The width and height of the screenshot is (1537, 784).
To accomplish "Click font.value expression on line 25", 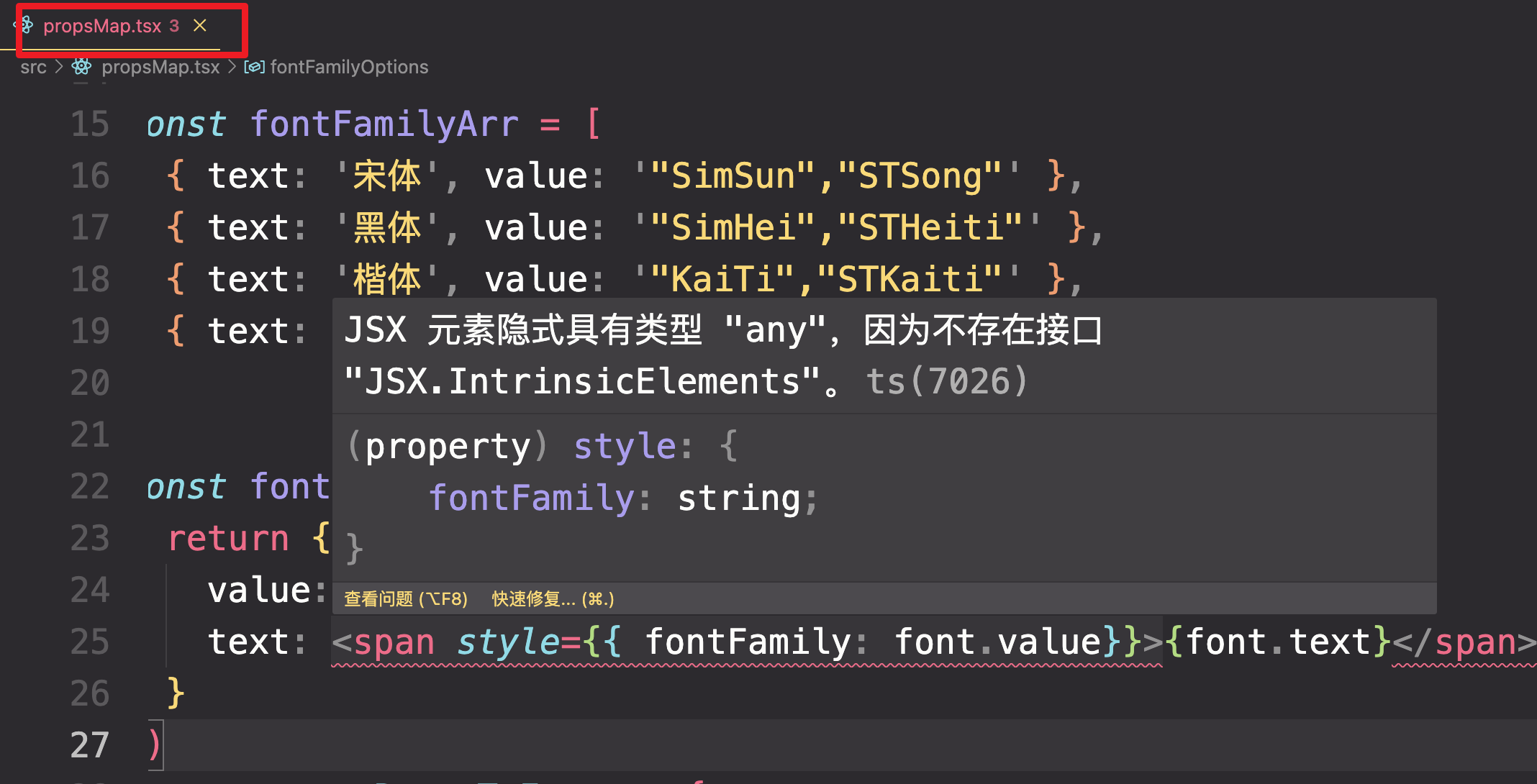I will pos(997,642).
